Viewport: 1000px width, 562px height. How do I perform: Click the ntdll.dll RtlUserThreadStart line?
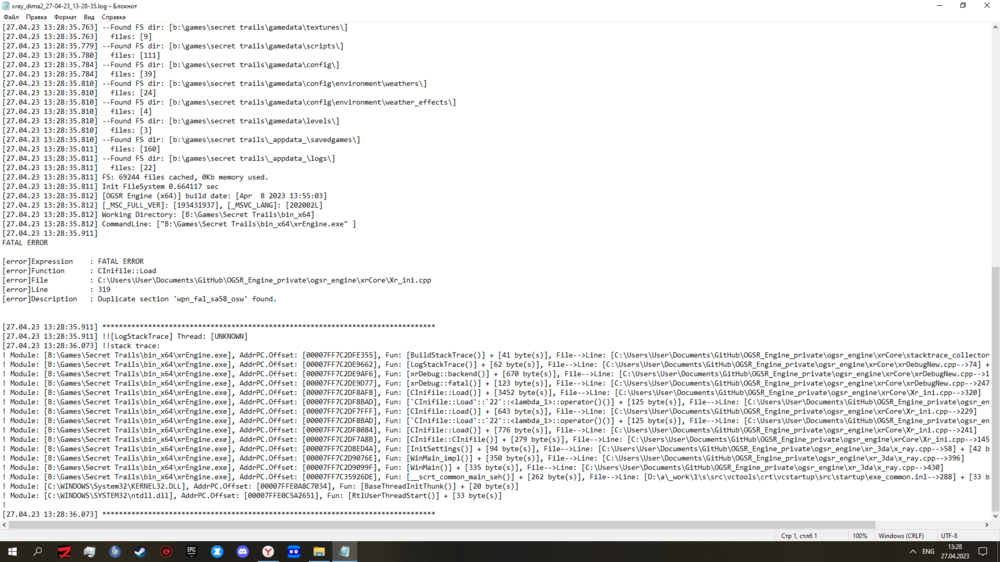(252, 496)
